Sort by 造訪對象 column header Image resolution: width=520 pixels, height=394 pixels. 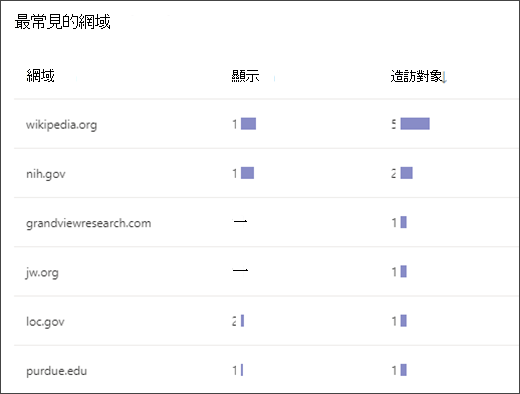coord(416,76)
